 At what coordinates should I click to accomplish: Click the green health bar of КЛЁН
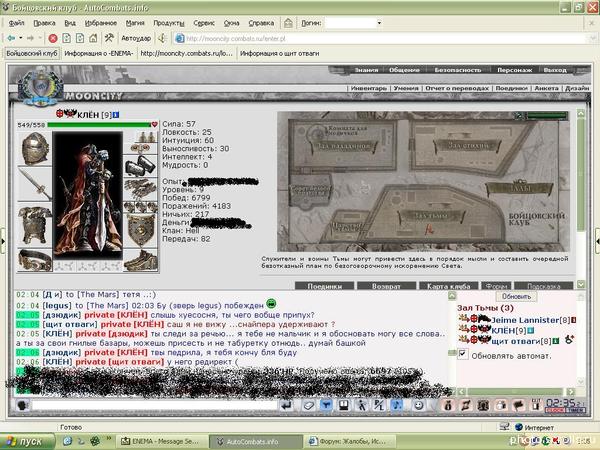99,125
